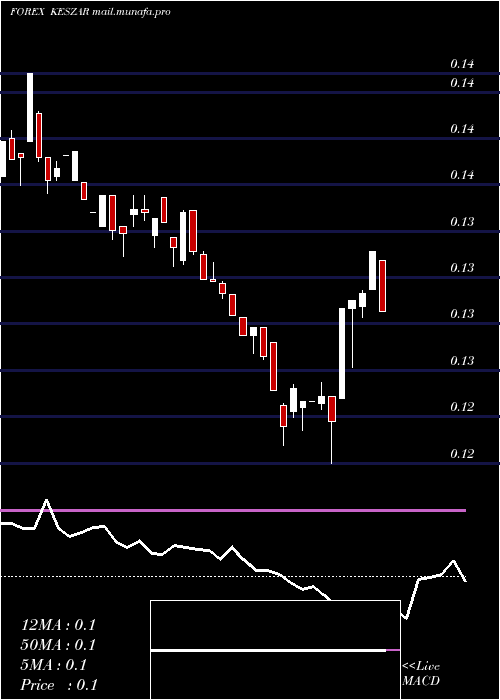Click the '<<Live MACD' label
This screenshot has height=700, width=500.
421,674
